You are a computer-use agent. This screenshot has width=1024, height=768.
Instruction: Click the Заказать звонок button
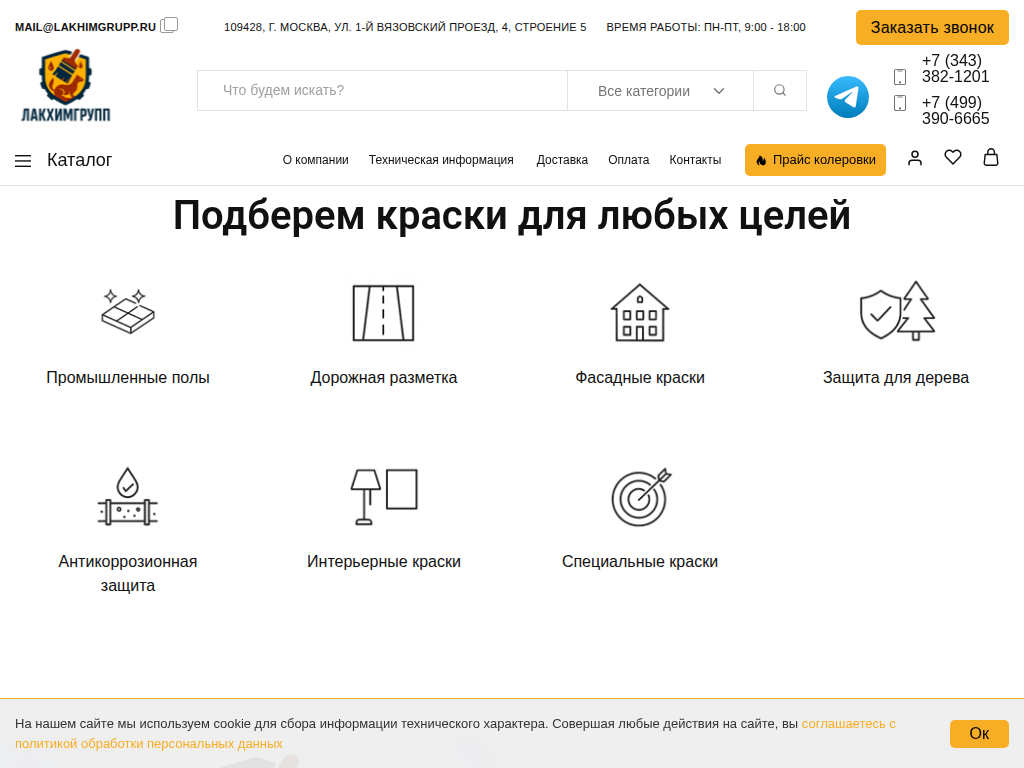click(x=931, y=28)
